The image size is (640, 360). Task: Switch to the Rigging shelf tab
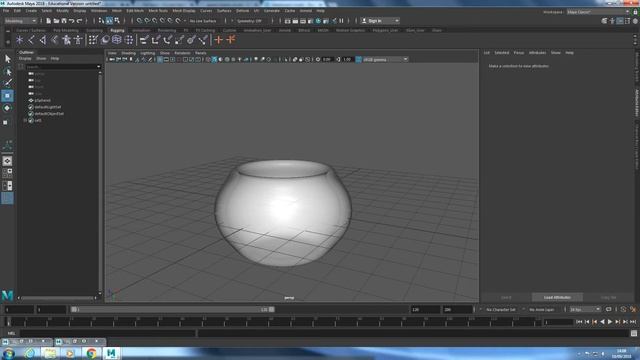coord(117,30)
